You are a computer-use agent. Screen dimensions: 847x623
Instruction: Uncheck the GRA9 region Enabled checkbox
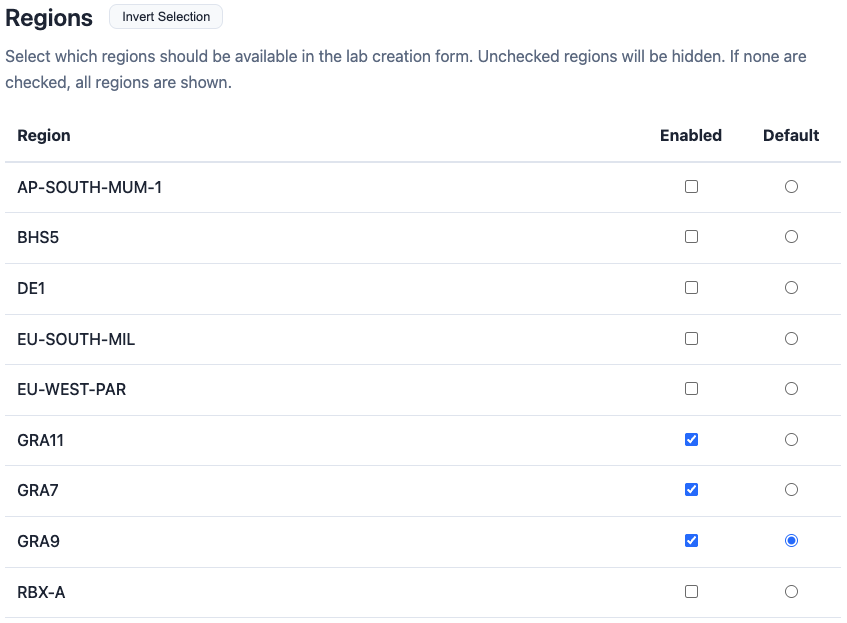pyautogui.click(x=691, y=541)
